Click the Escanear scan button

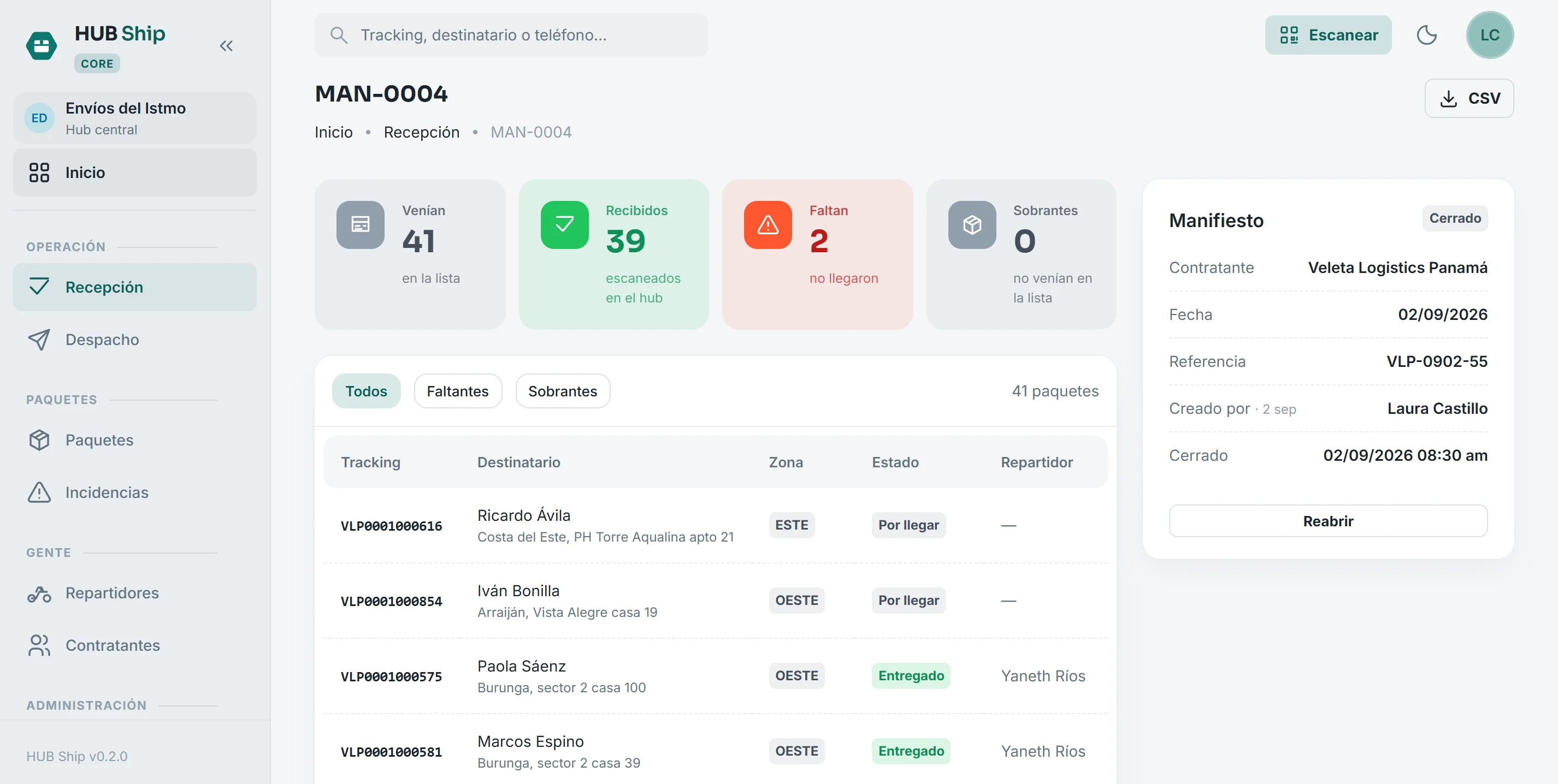point(1328,35)
